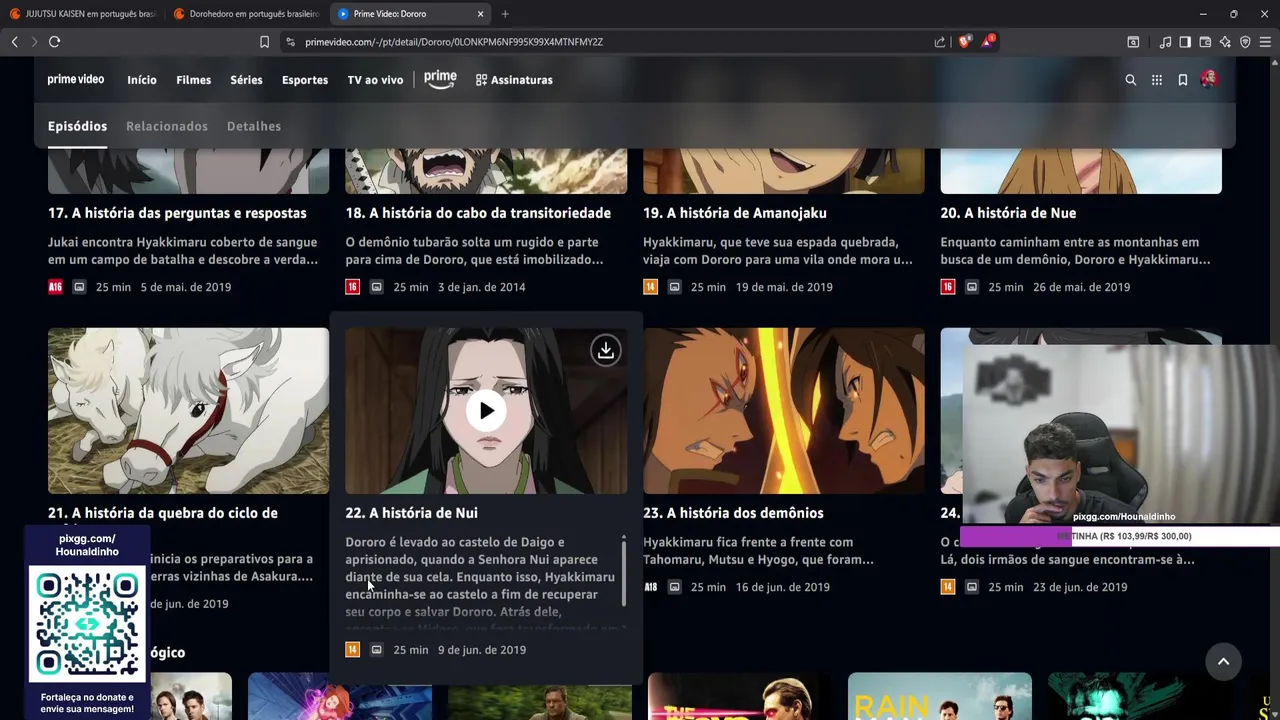This screenshot has width=1280, height=720.
Task: Open the browser share page icon
Action: tap(940, 42)
